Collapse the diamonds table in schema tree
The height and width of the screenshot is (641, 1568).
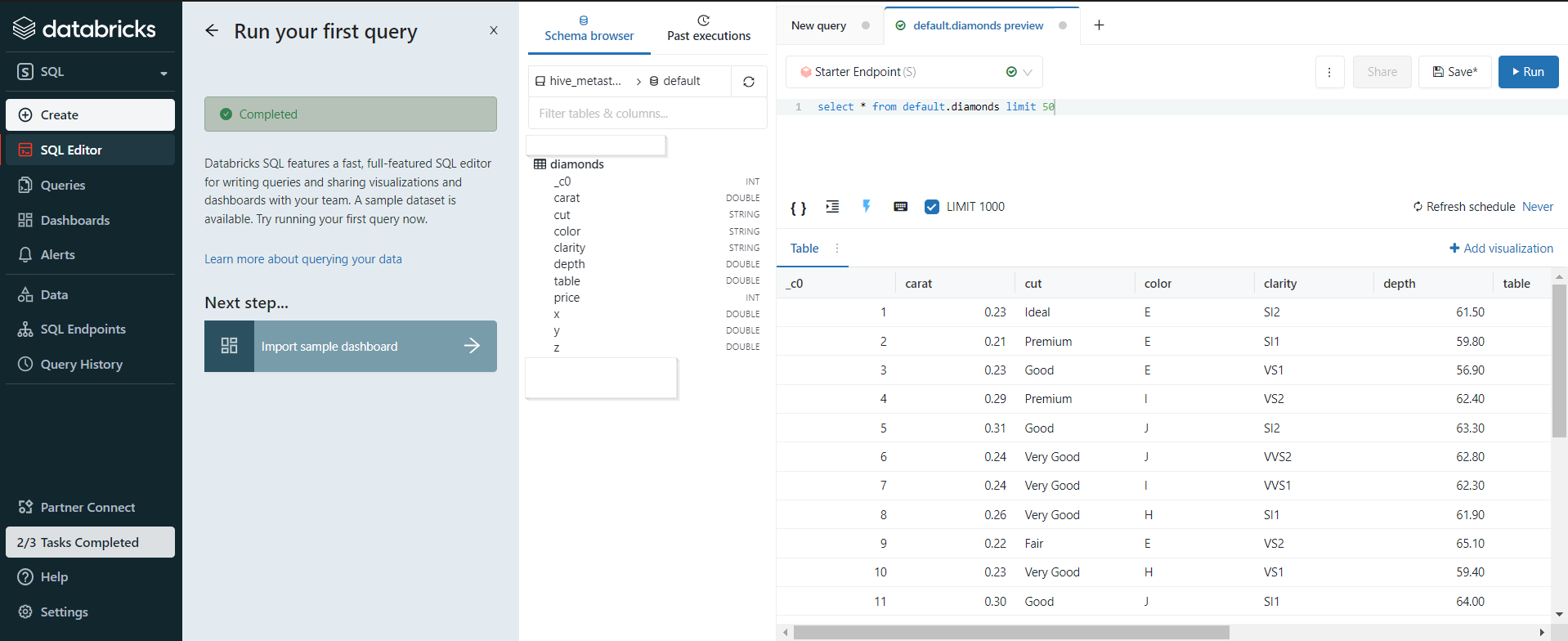[x=569, y=164]
